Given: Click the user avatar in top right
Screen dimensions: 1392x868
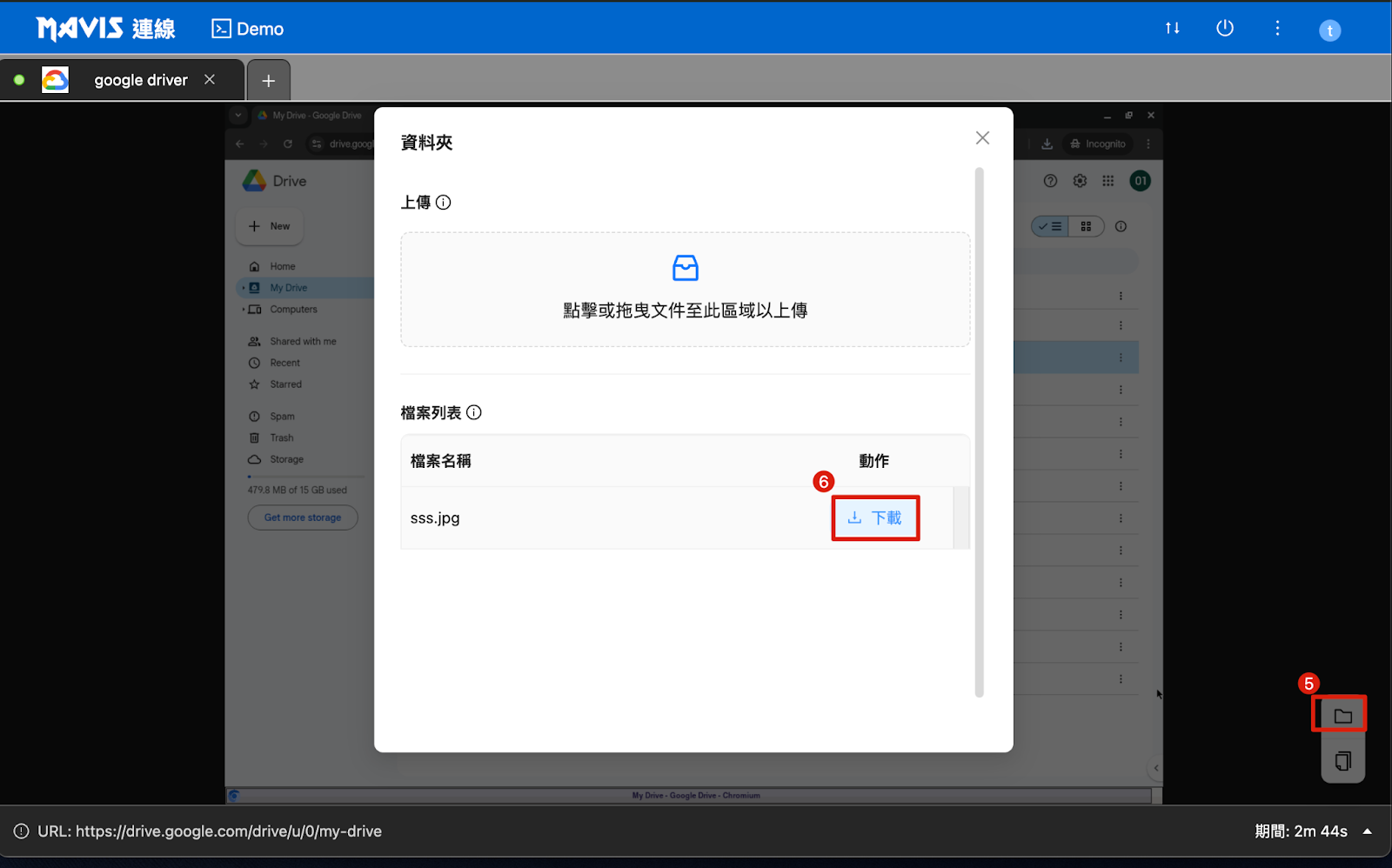Looking at the screenshot, I should click(1329, 30).
